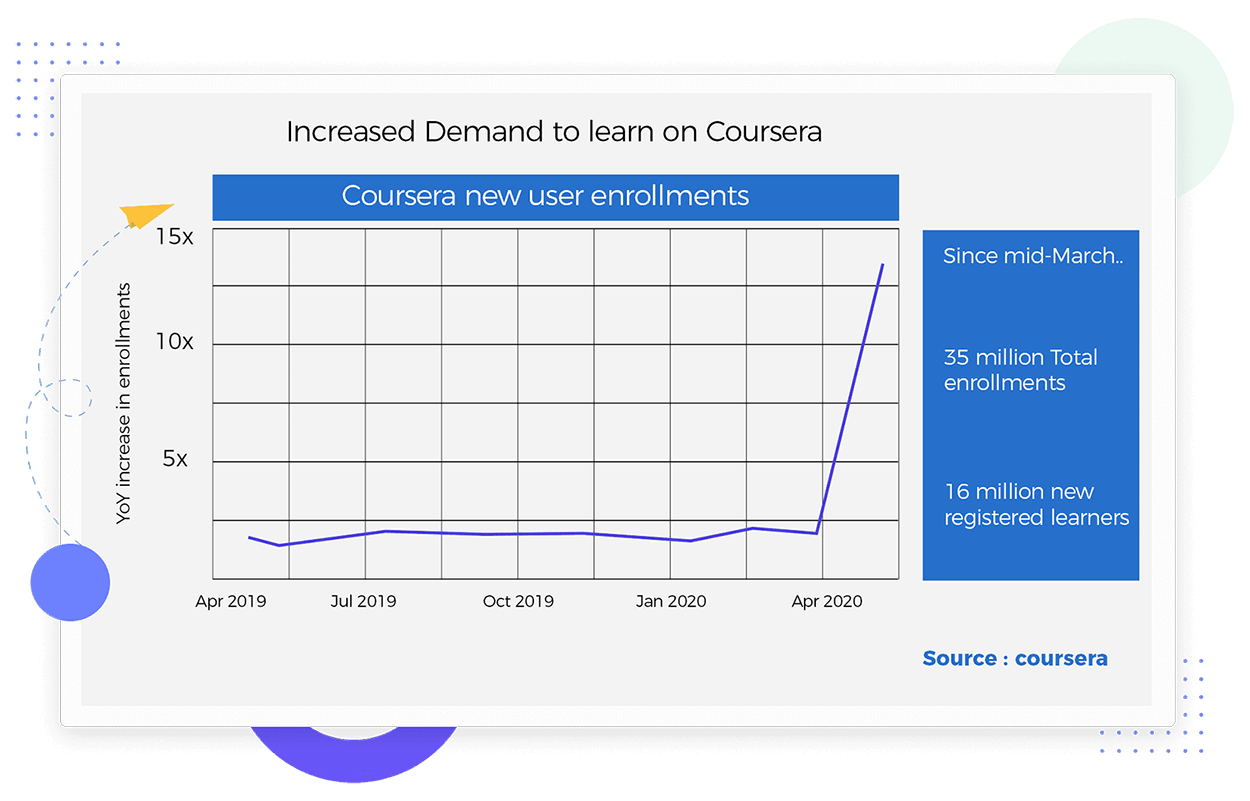This screenshot has width=1250, height=801.
Task: Click the yellow paper plane icon
Action: [x=148, y=214]
